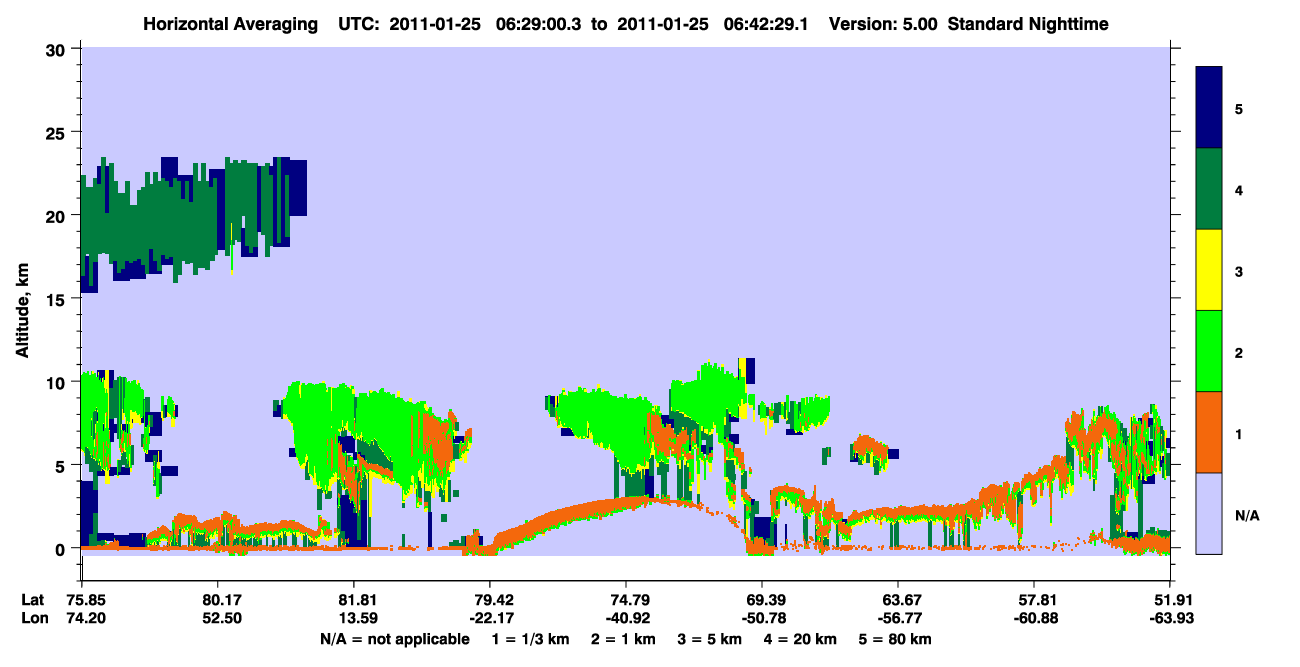Click legend entry "3 = 5 km"

pos(710,639)
